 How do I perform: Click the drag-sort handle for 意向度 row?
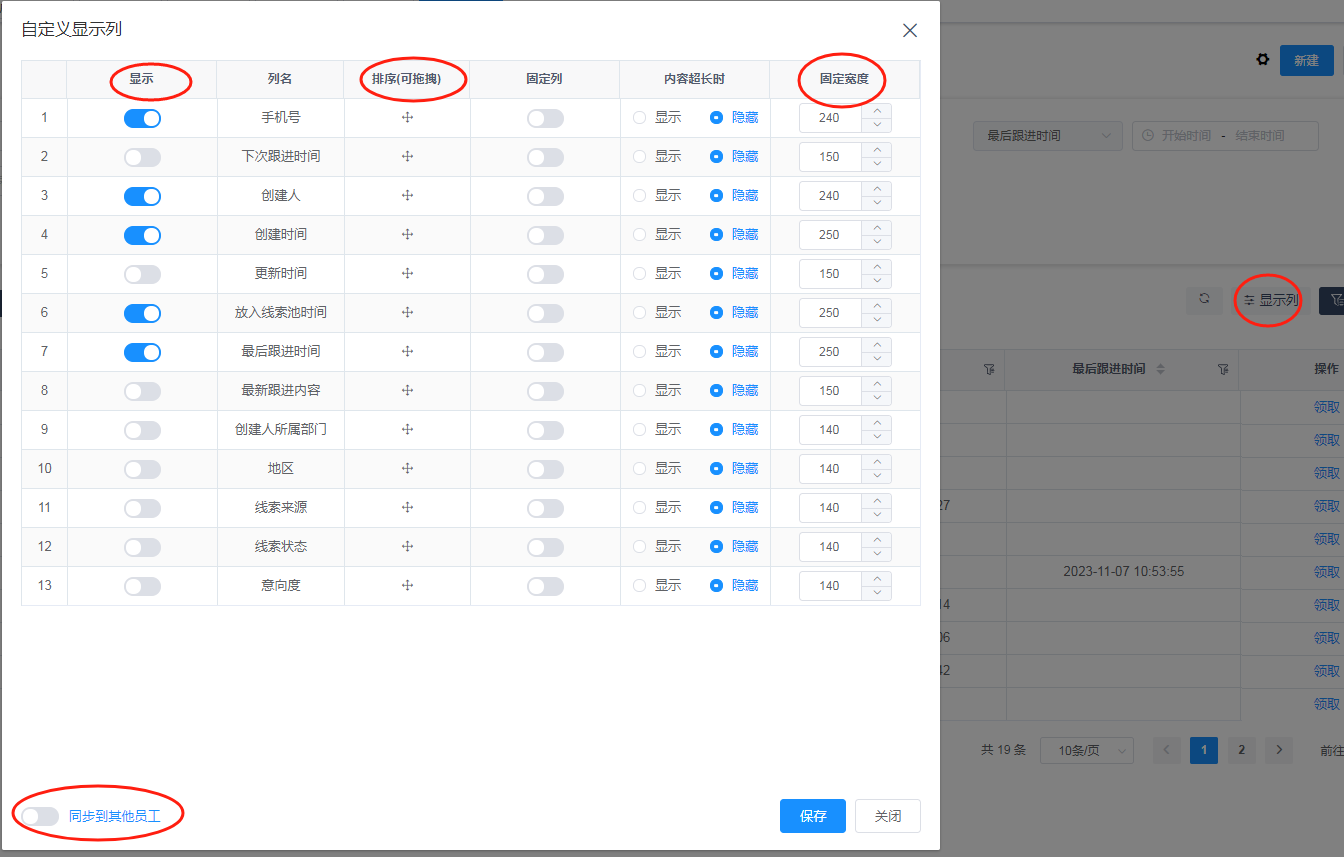pyautogui.click(x=407, y=586)
